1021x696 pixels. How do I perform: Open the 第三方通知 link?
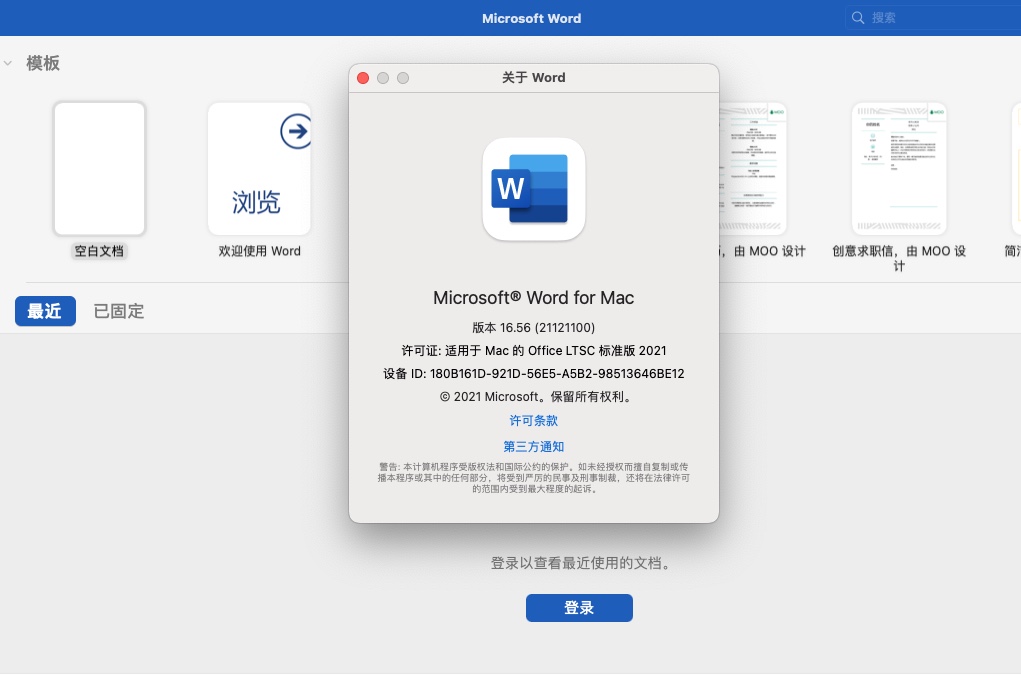pyautogui.click(x=533, y=447)
